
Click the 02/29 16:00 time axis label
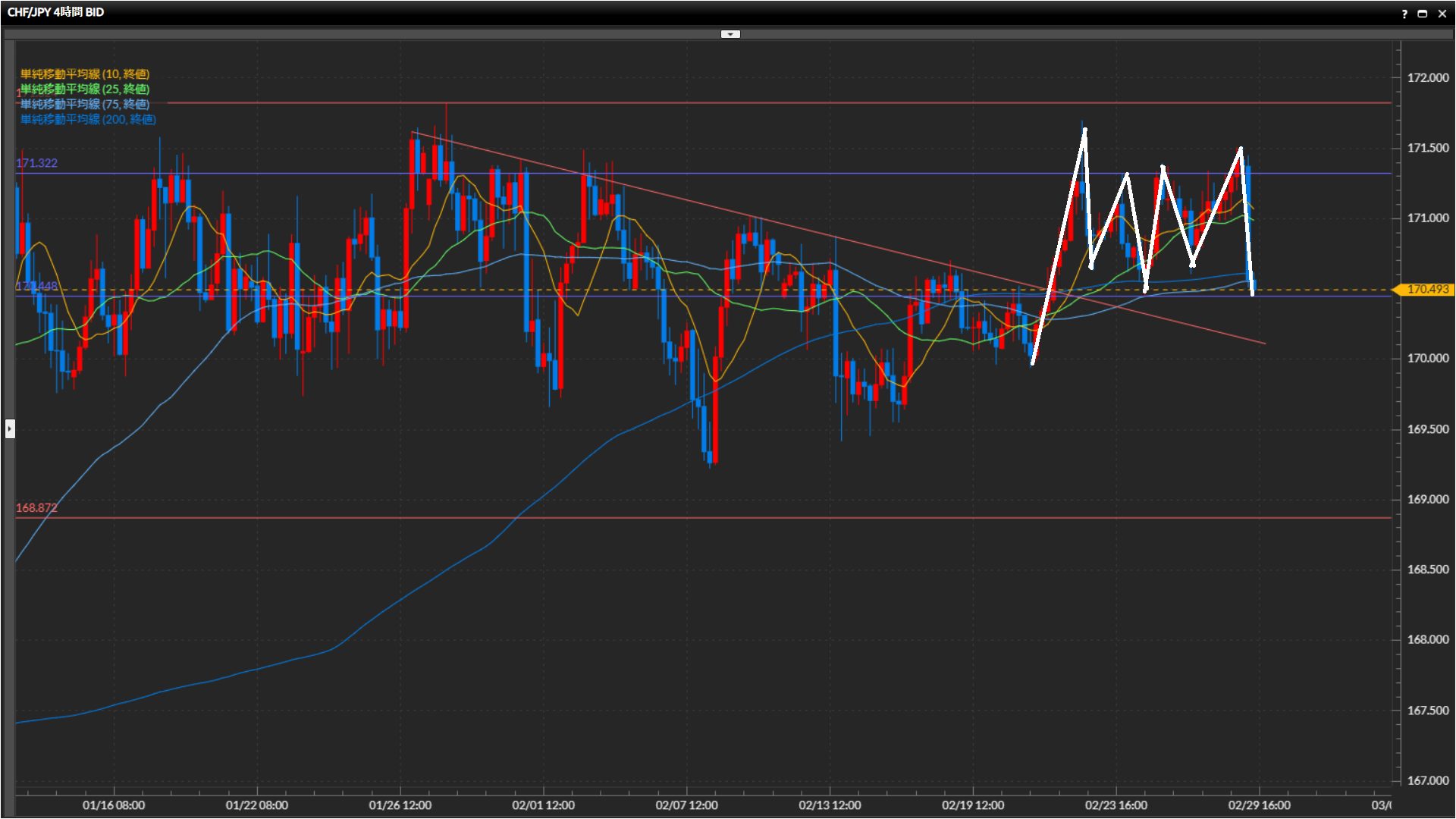pyautogui.click(x=1259, y=805)
